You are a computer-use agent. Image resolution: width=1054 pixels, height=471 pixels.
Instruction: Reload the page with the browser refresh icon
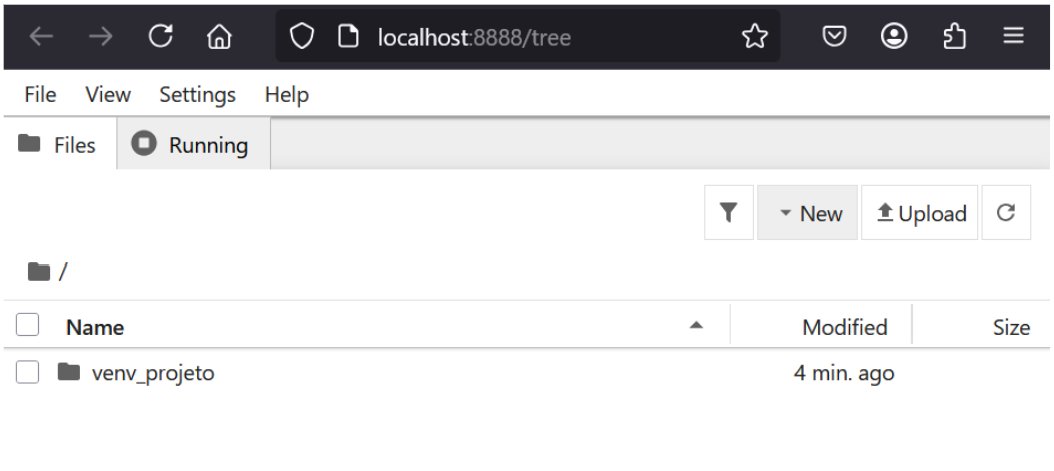coord(161,36)
